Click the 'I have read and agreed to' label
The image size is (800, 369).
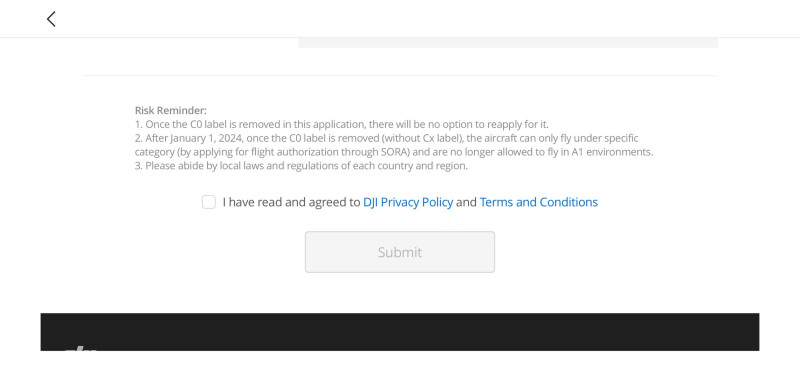(291, 202)
